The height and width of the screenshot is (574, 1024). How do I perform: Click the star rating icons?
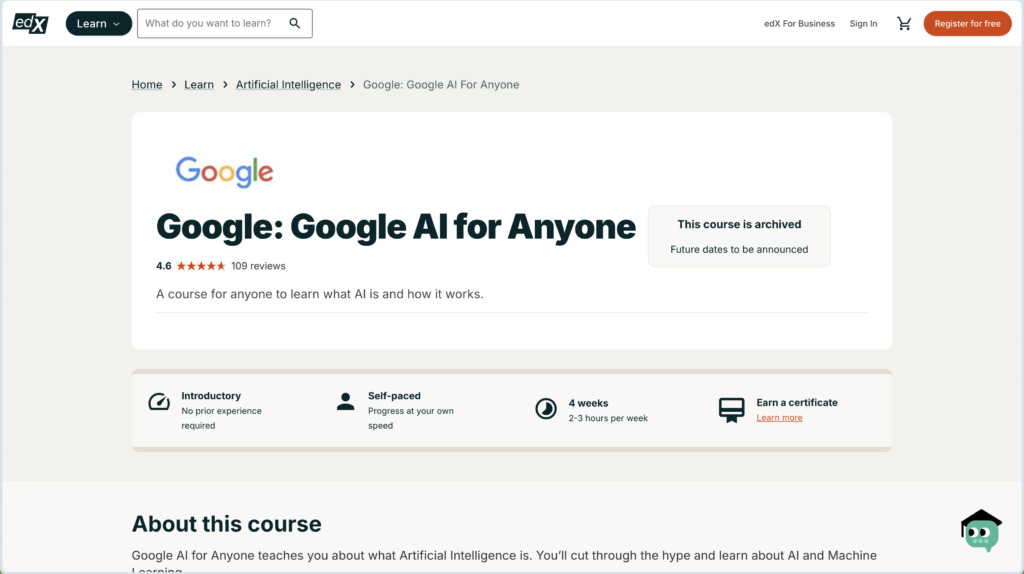[x=201, y=266]
